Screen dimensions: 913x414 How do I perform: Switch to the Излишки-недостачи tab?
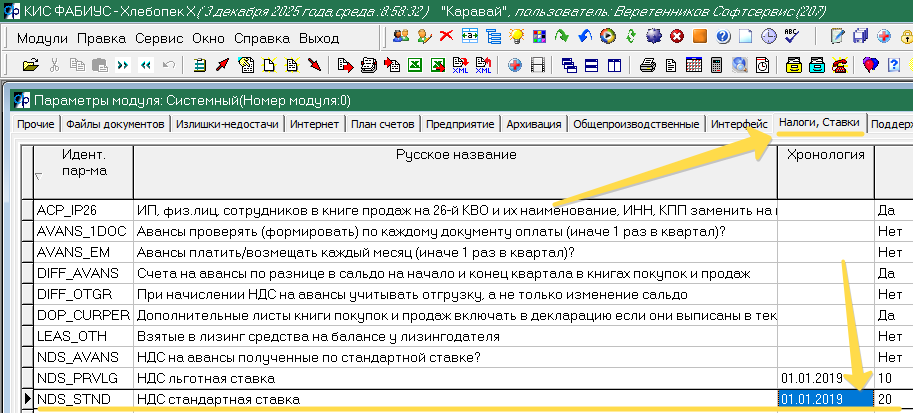[227, 124]
